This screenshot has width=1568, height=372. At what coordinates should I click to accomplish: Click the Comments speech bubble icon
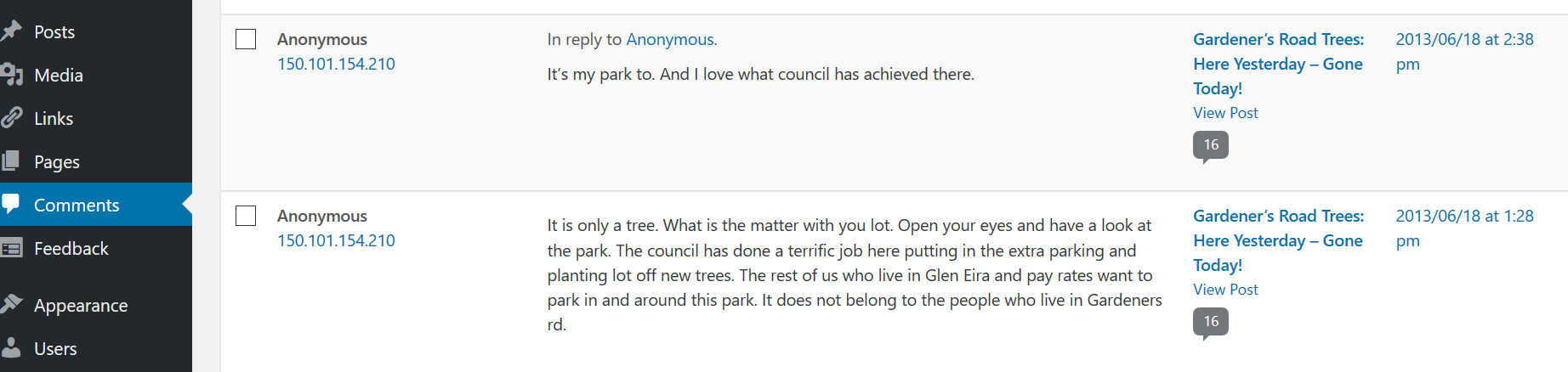coord(11,204)
